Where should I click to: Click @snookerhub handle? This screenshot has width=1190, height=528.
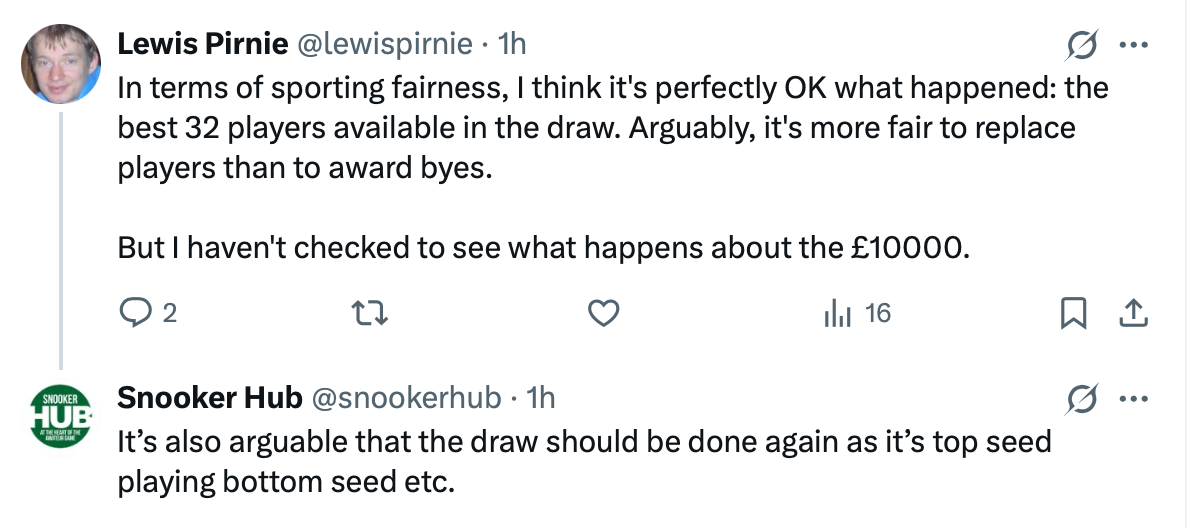[407, 397]
